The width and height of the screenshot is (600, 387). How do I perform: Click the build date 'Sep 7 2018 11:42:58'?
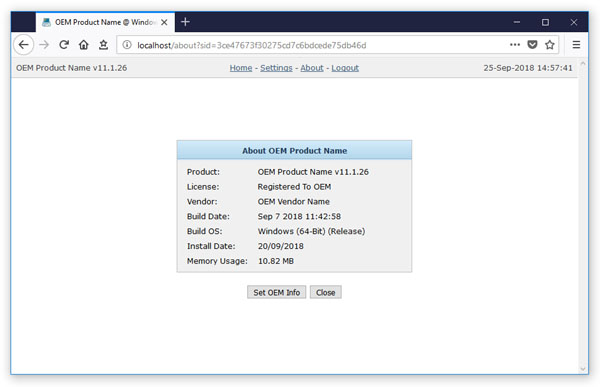(299, 216)
